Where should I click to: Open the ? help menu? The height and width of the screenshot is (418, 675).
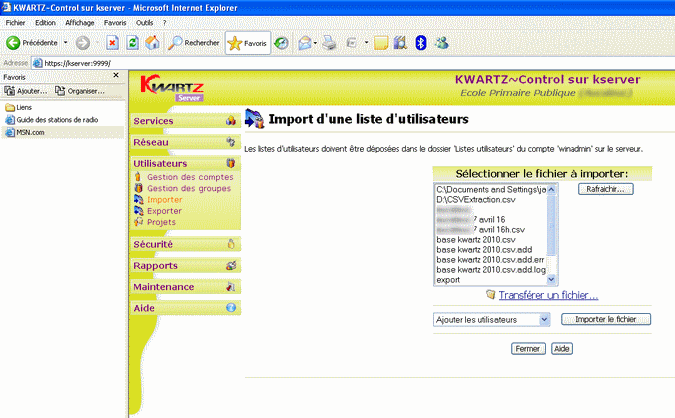coord(164,23)
